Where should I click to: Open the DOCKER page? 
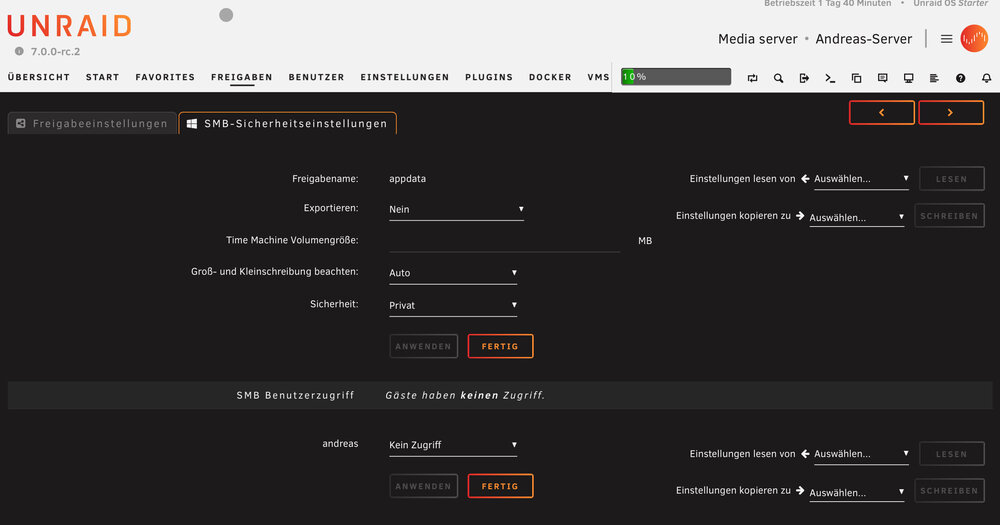point(550,77)
